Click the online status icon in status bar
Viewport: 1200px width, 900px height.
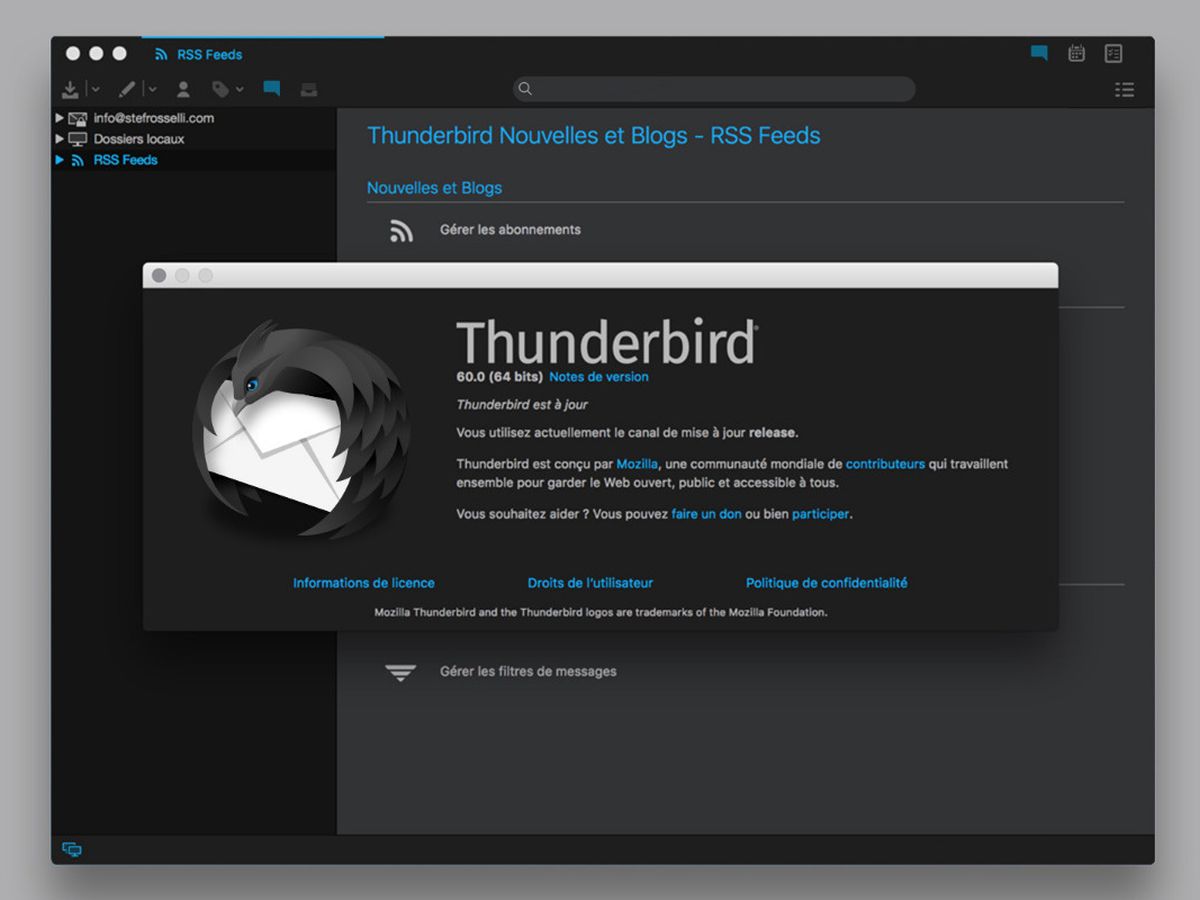click(72, 850)
